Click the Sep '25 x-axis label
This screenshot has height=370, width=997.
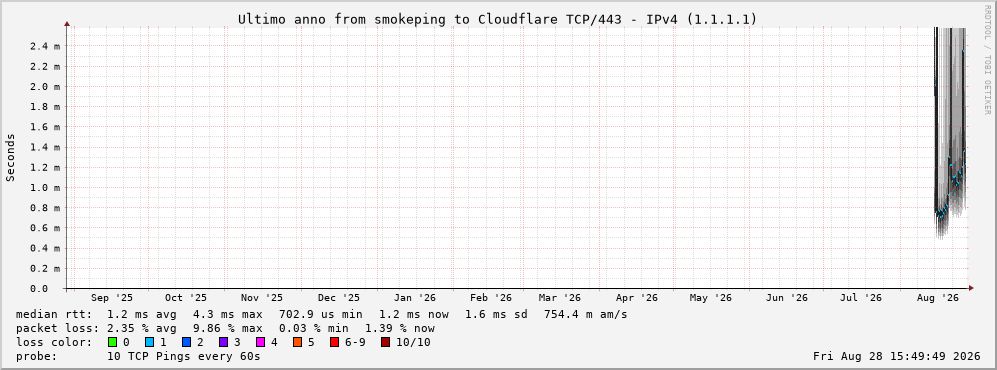(112, 298)
